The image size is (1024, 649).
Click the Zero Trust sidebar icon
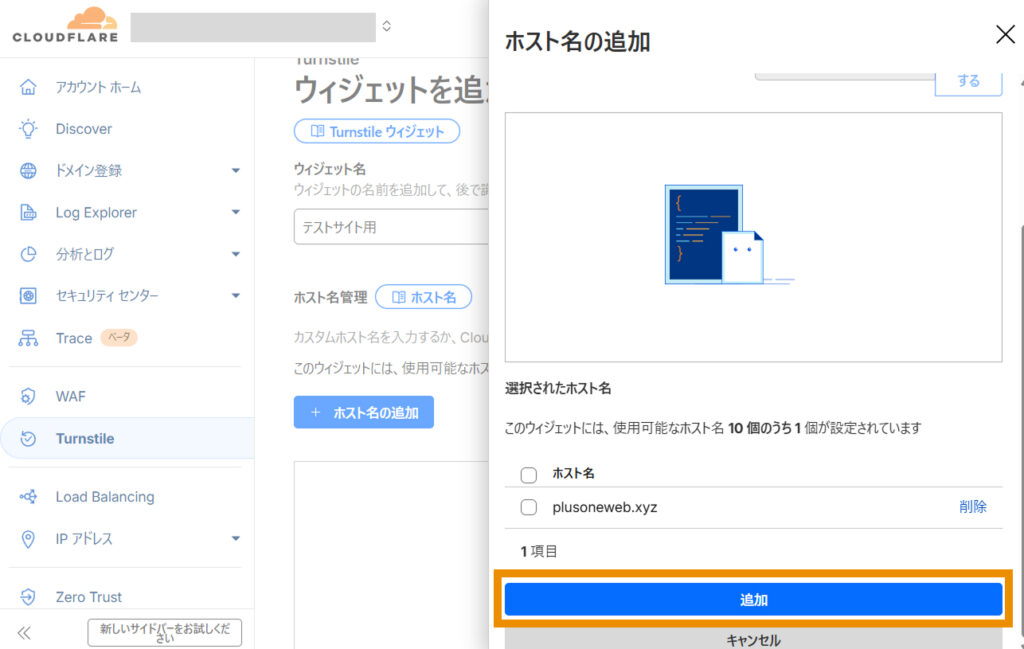[x=29, y=597]
